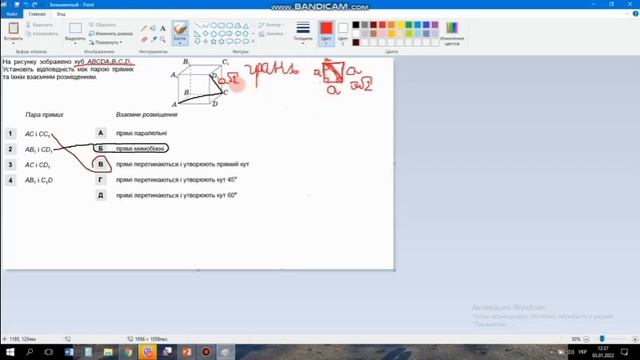Choose the purple palette color
The width and height of the screenshot is (640, 360).
(x=435, y=25)
